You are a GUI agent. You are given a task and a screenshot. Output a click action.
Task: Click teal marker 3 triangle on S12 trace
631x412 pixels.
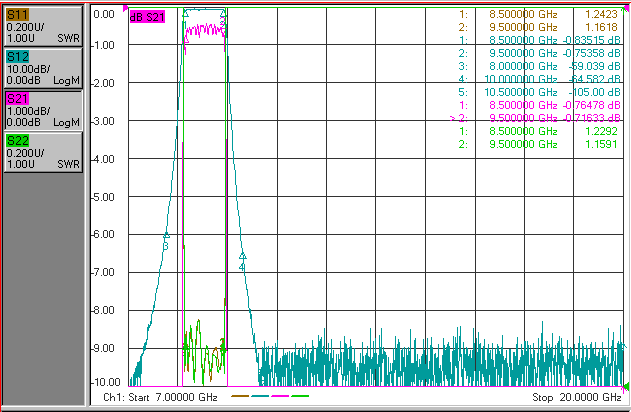(166, 235)
